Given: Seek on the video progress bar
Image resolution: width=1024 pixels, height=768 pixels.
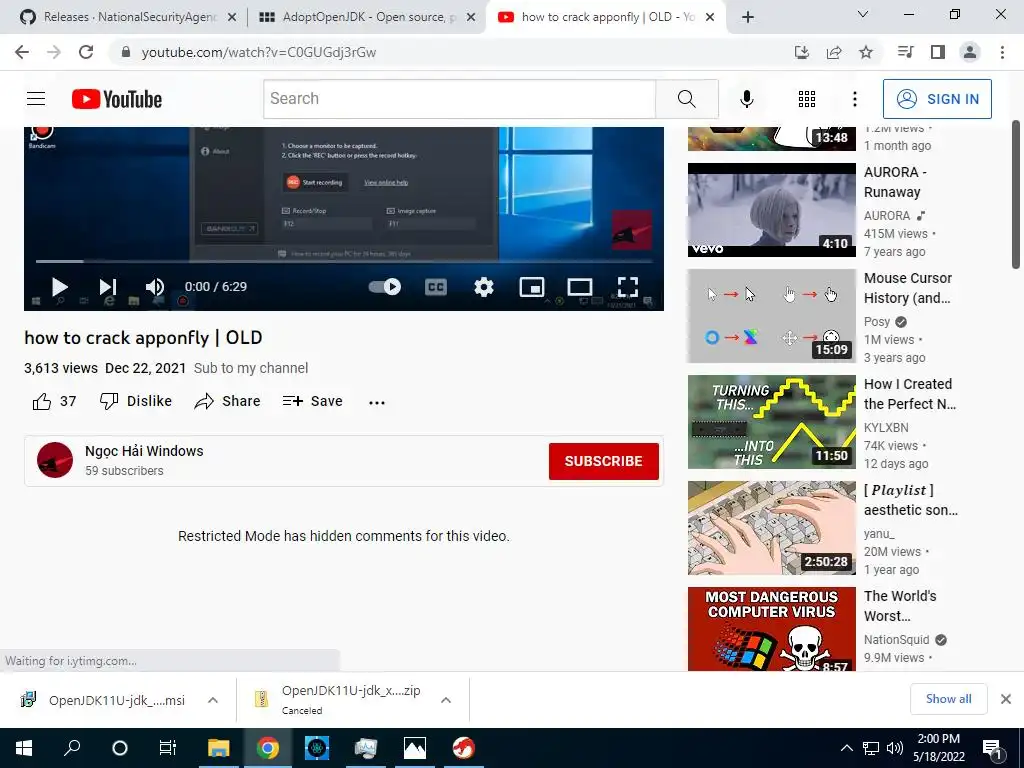Looking at the screenshot, I should click(x=344, y=261).
